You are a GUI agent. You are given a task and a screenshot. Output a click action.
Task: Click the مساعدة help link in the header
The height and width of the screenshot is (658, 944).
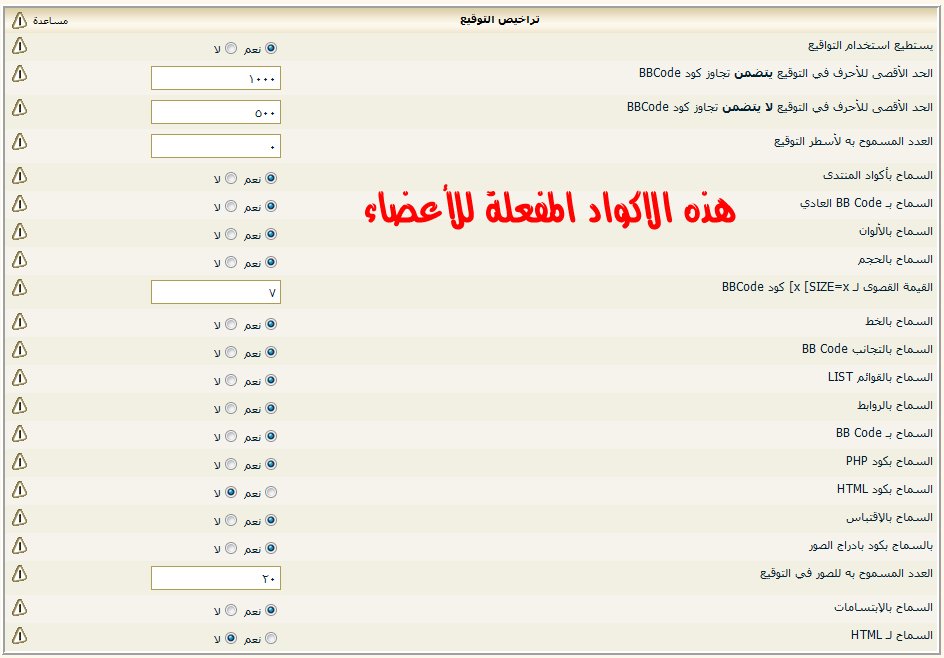(51, 20)
